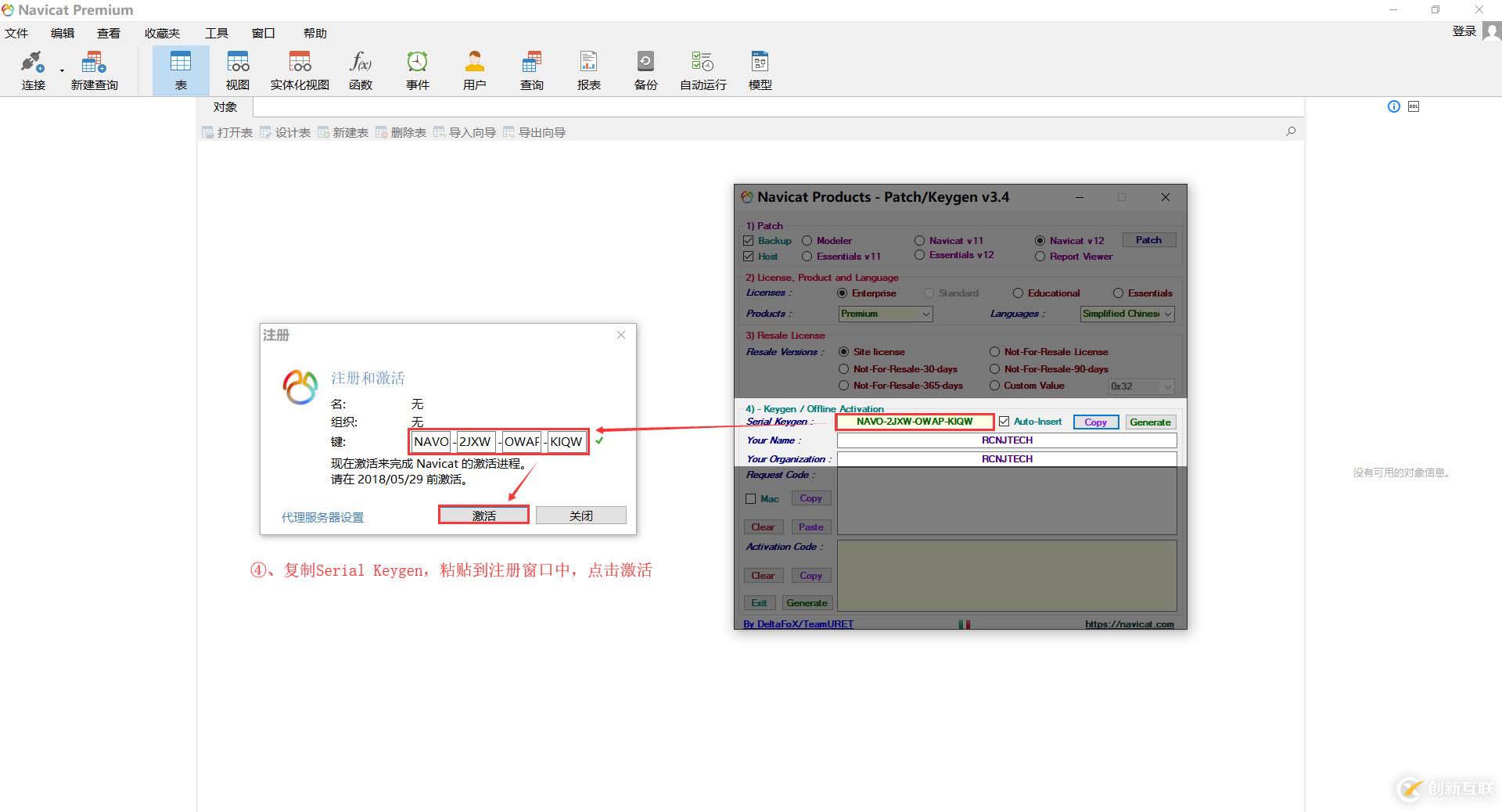Click the Your Name input field

1007,440
